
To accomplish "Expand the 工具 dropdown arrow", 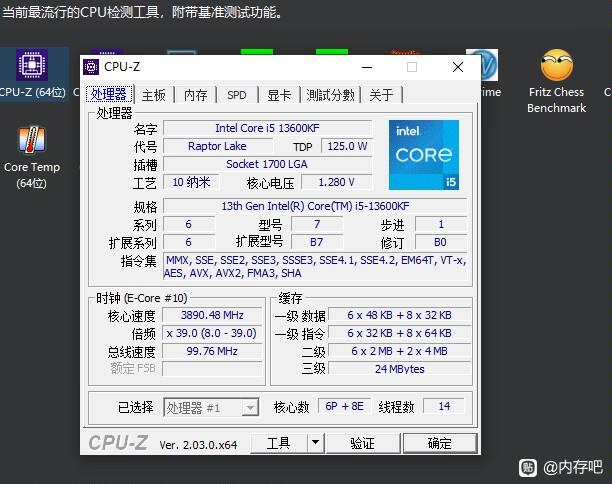I will [x=316, y=443].
